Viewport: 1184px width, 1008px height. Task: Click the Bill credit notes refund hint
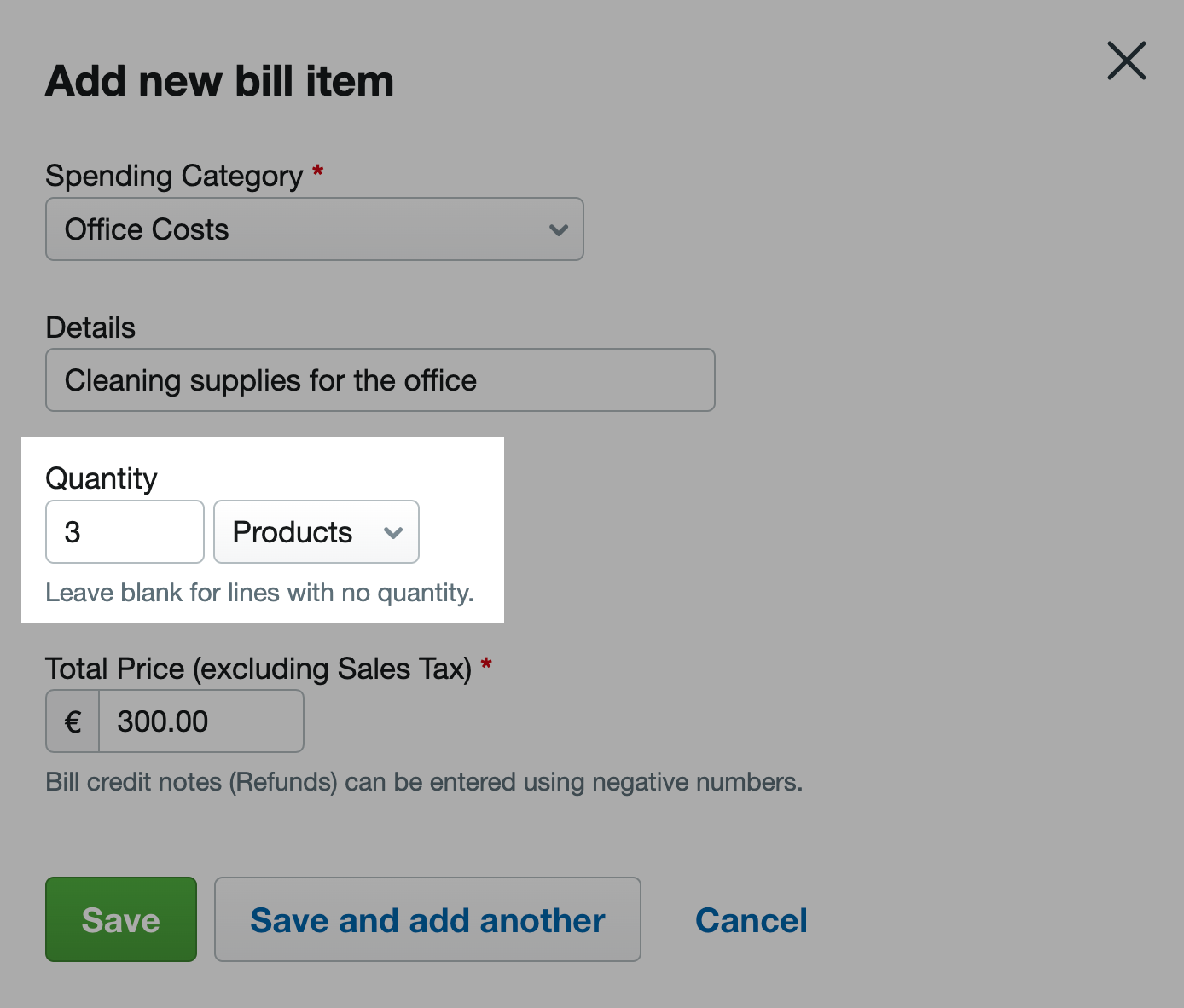point(424,782)
